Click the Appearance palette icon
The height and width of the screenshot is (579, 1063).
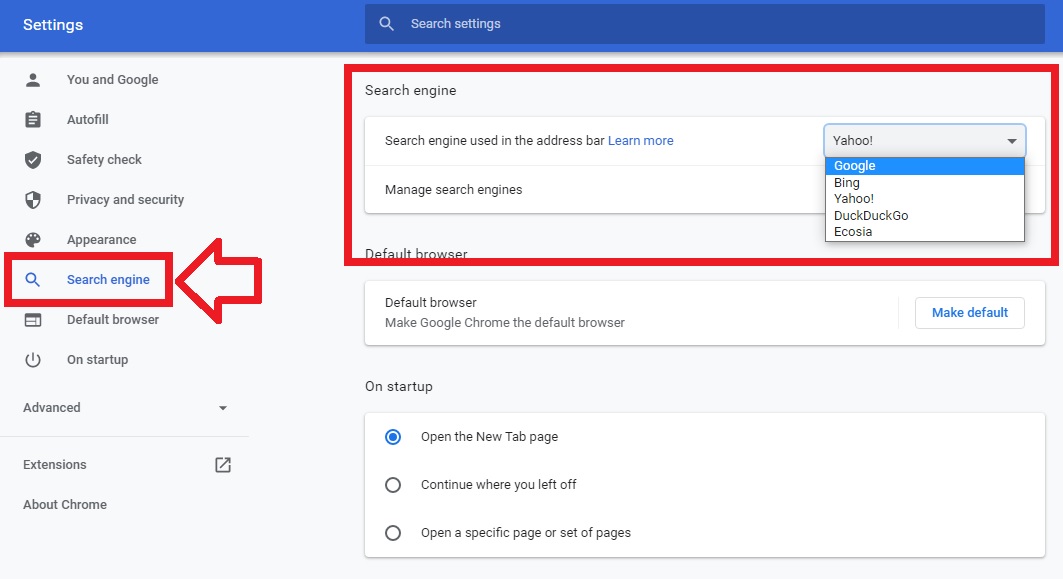[33, 240]
